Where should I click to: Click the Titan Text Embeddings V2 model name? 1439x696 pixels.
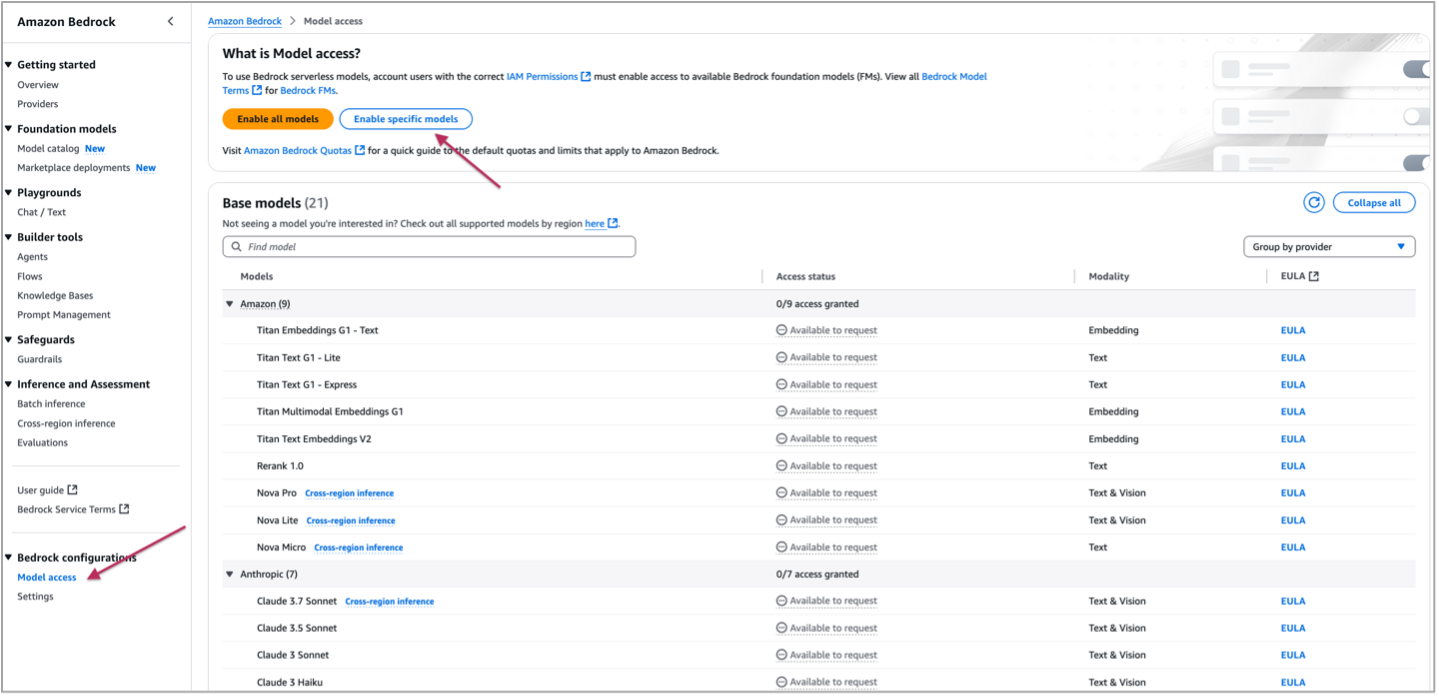point(315,439)
